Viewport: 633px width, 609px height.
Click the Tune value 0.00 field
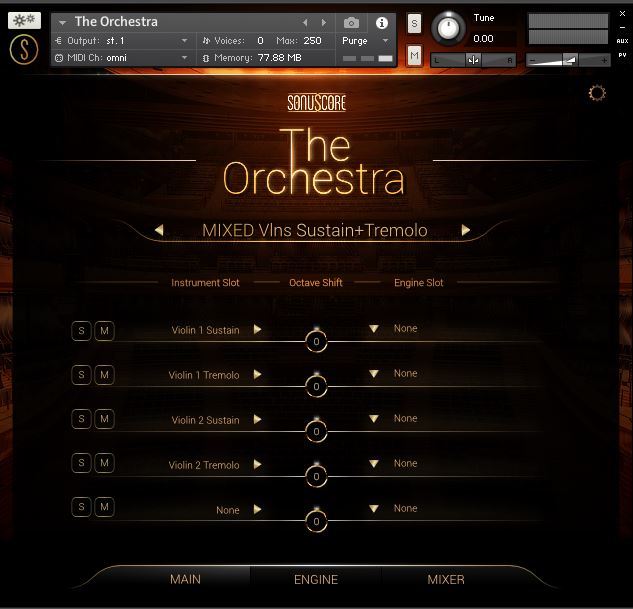[x=483, y=39]
